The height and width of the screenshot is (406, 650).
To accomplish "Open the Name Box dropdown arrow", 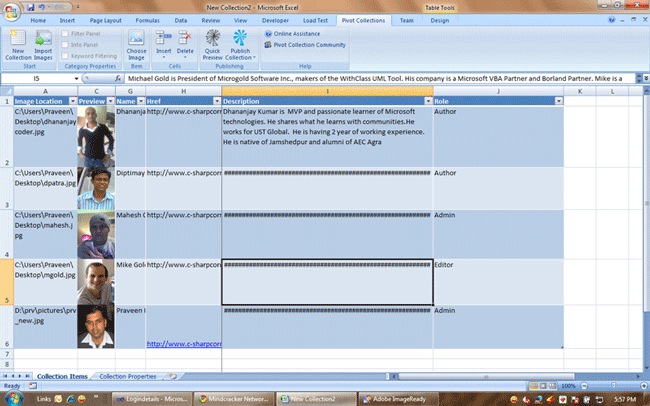I will (x=76, y=78).
